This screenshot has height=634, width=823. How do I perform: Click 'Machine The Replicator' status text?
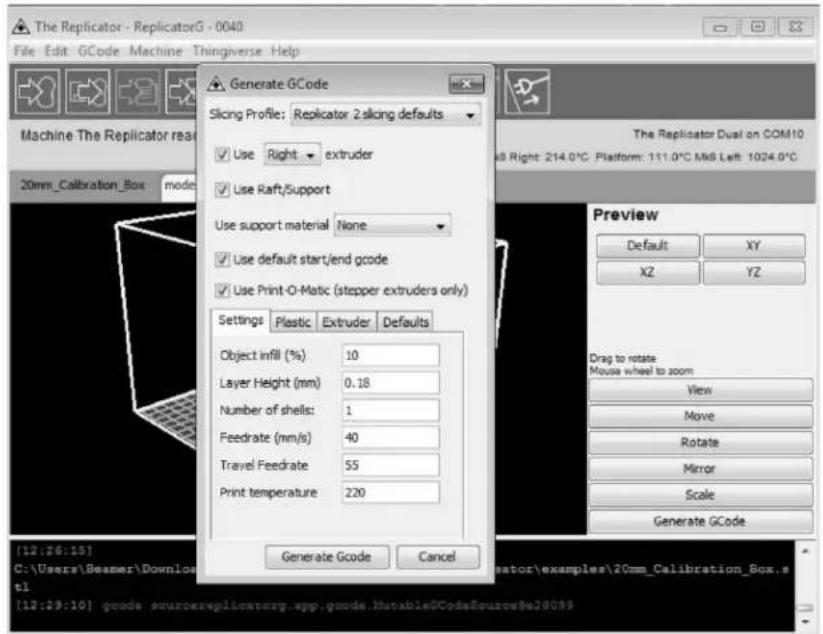click(109, 135)
